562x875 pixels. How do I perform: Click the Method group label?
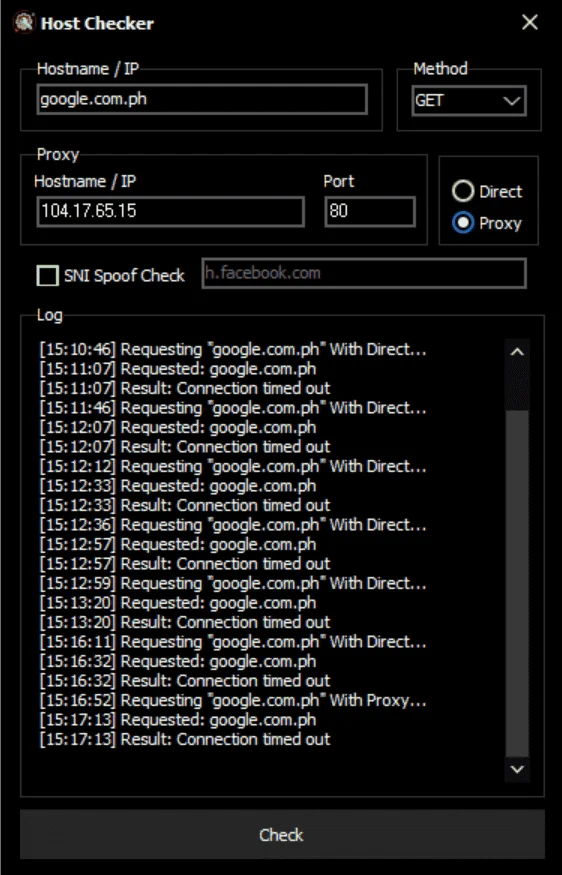pos(440,69)
